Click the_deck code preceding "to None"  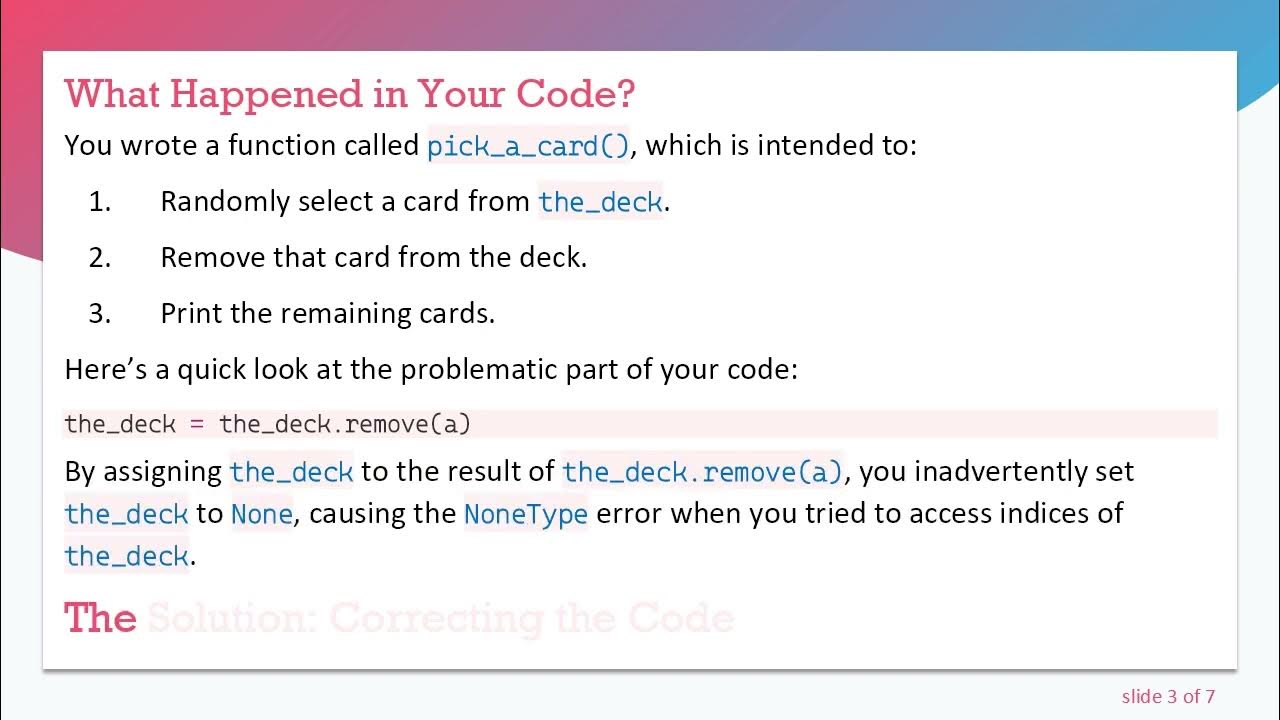tap(126, 514)
